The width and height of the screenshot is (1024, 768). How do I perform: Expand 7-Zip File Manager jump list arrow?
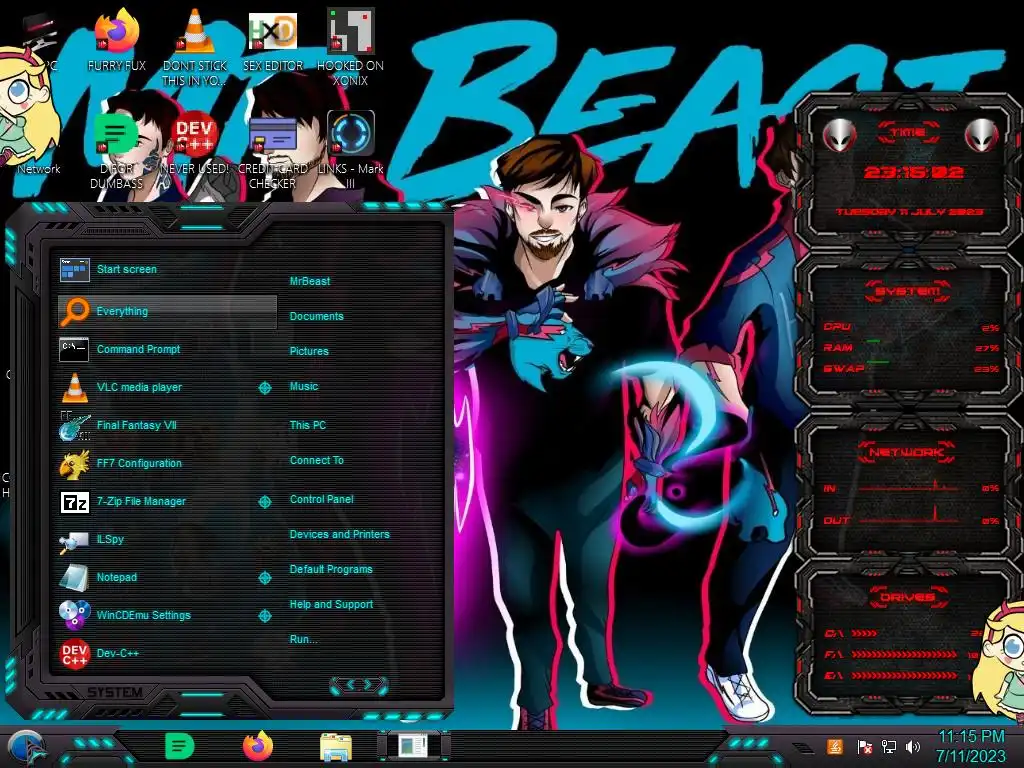tap(264, 502)
